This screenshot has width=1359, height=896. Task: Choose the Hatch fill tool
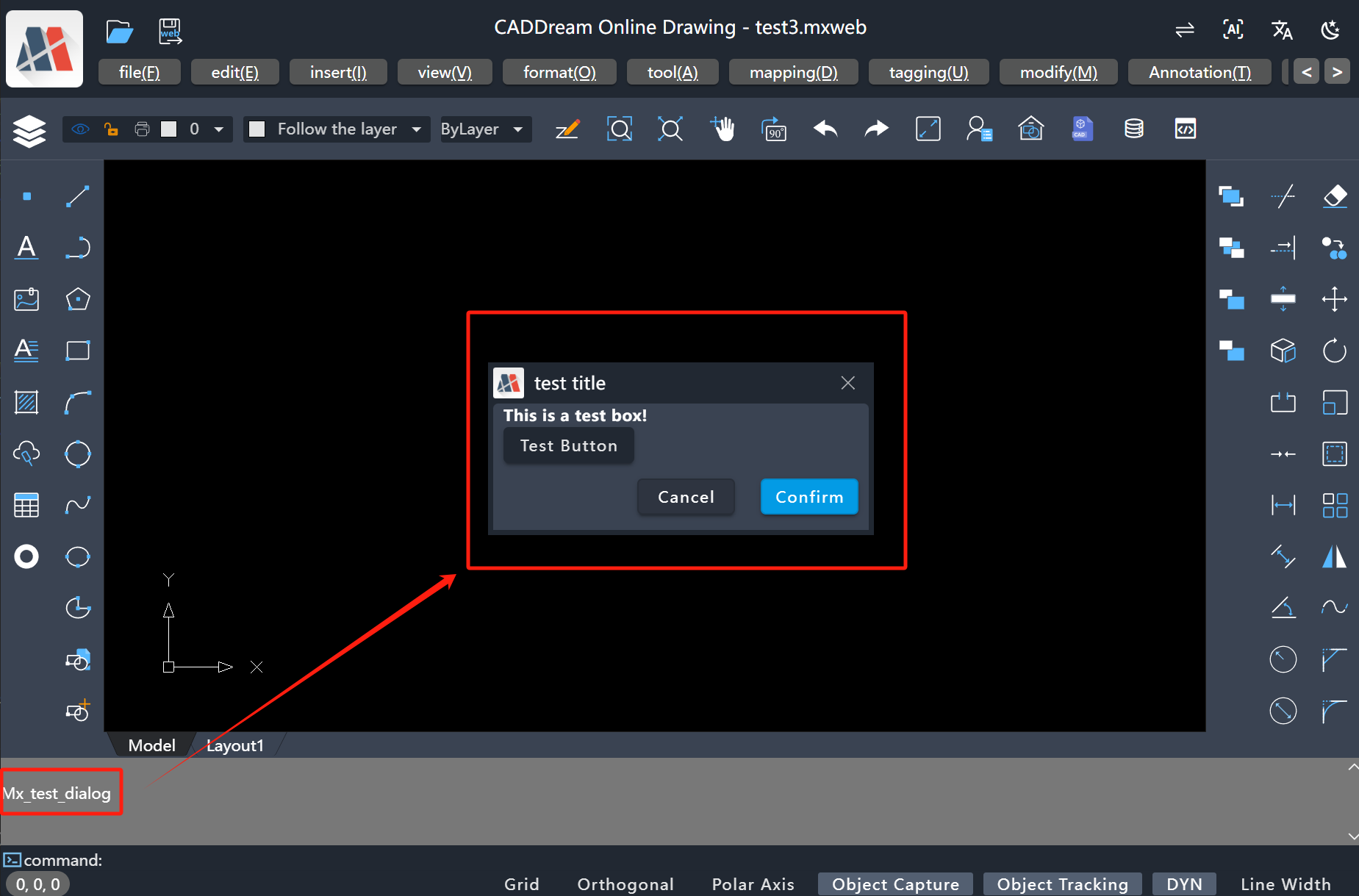(x=26, y=402)
